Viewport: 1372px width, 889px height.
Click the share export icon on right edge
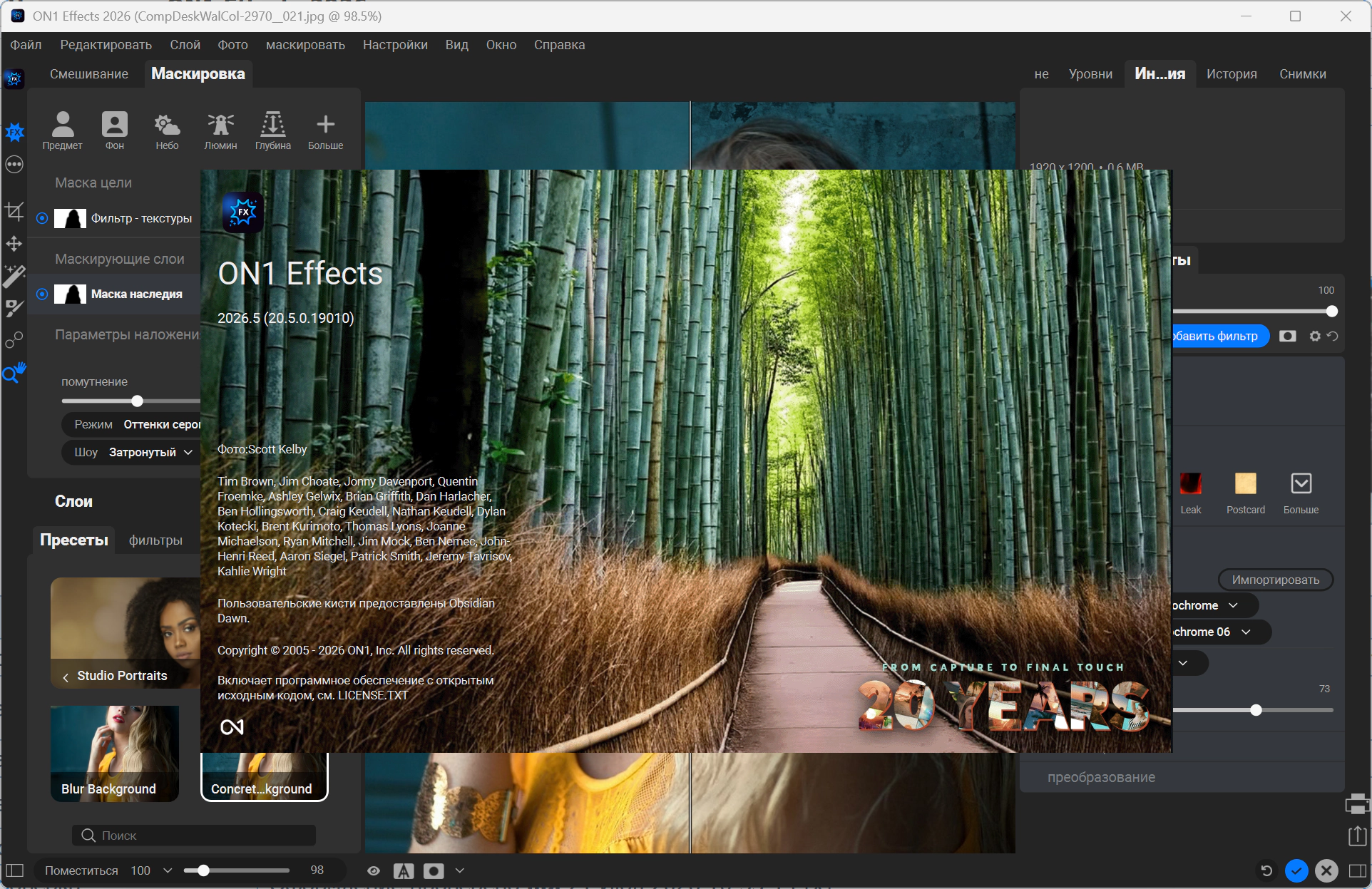1358,836
